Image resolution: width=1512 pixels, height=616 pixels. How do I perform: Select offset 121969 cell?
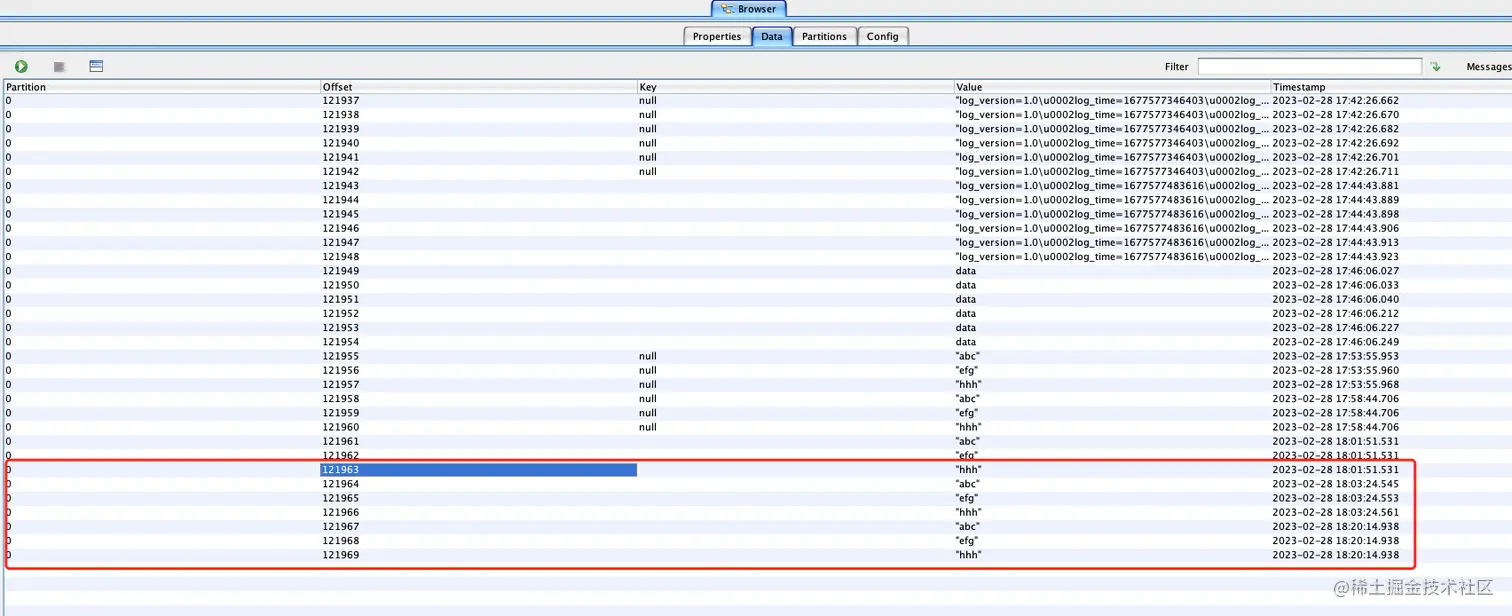[x=478, y=555]
